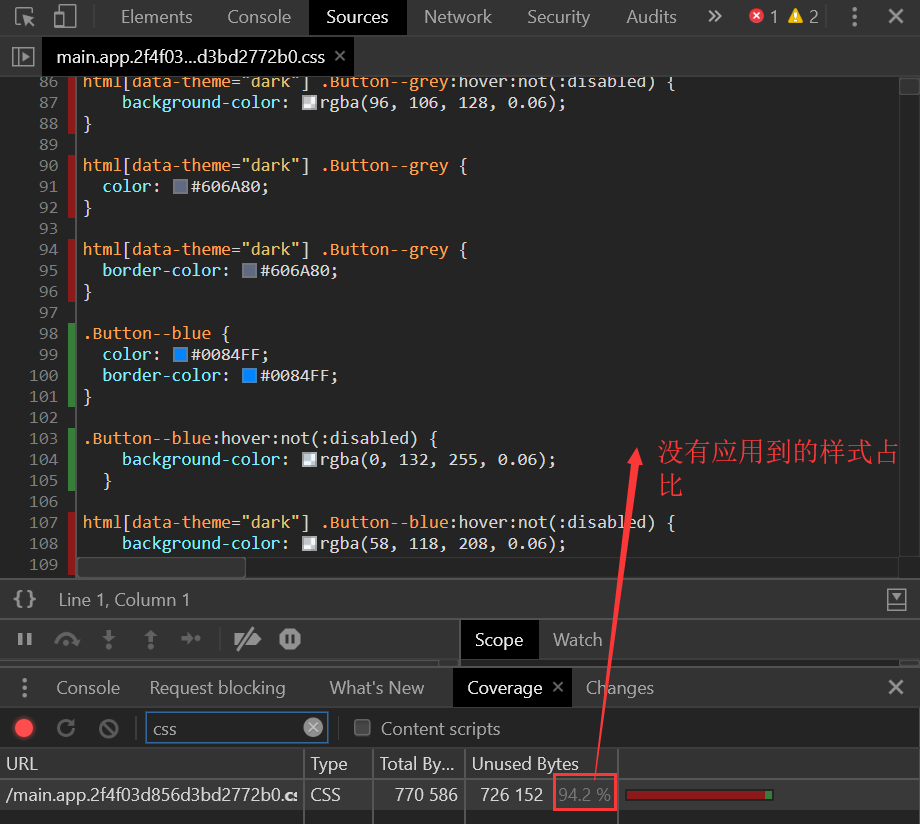Pretty print the source with braces icon
The width and height of the screenshot is (920, 824).
point(25,599)
